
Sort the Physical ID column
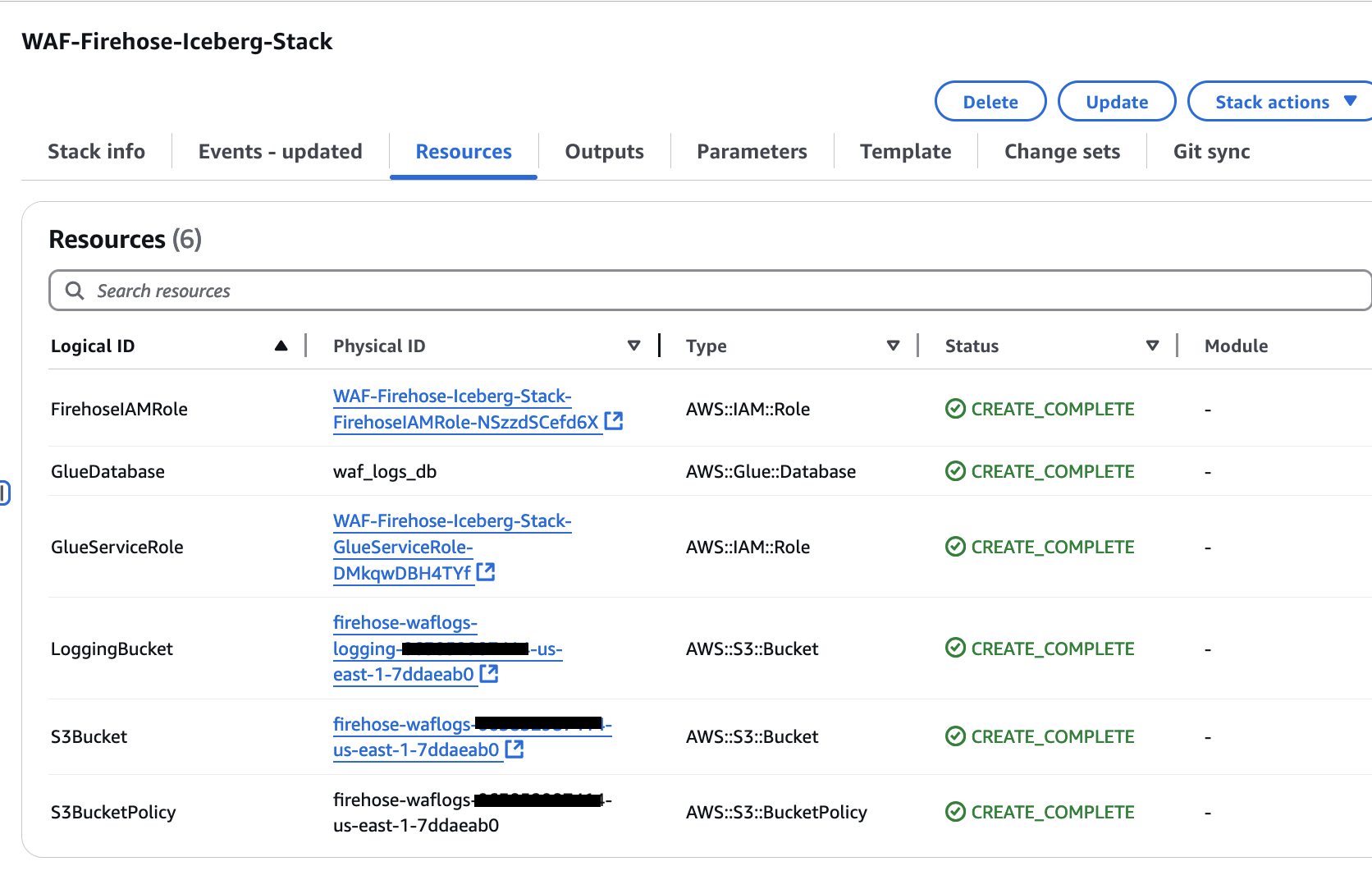pyautogui.click(x=633, y=346)
